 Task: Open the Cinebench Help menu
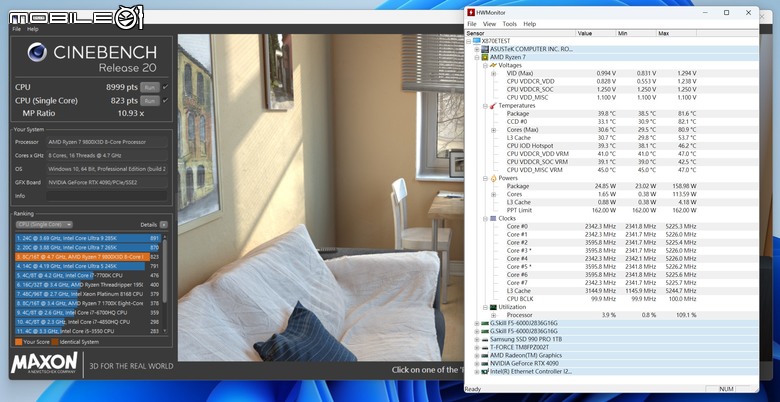[33, 29]
